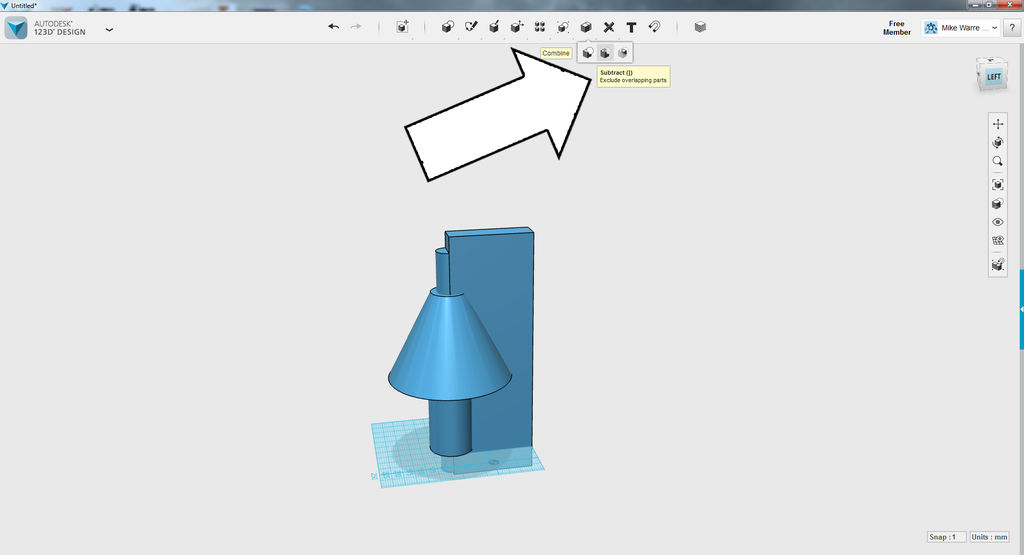This screenshot has width=1024, height=555.
Task: Select the Sketch tool icon
Action: click(x=471, y=27)
